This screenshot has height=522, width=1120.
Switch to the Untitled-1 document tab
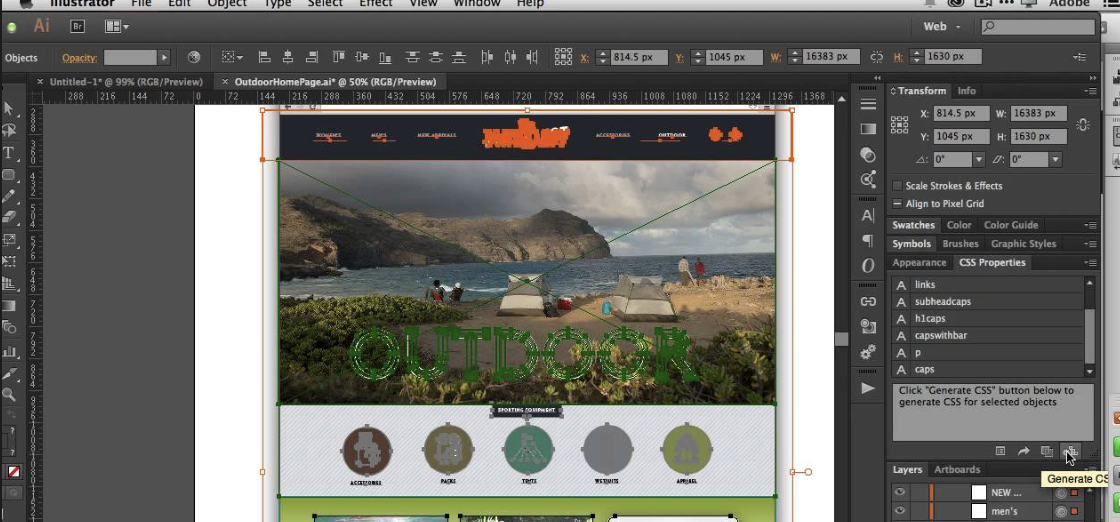[x=126, y=81]
